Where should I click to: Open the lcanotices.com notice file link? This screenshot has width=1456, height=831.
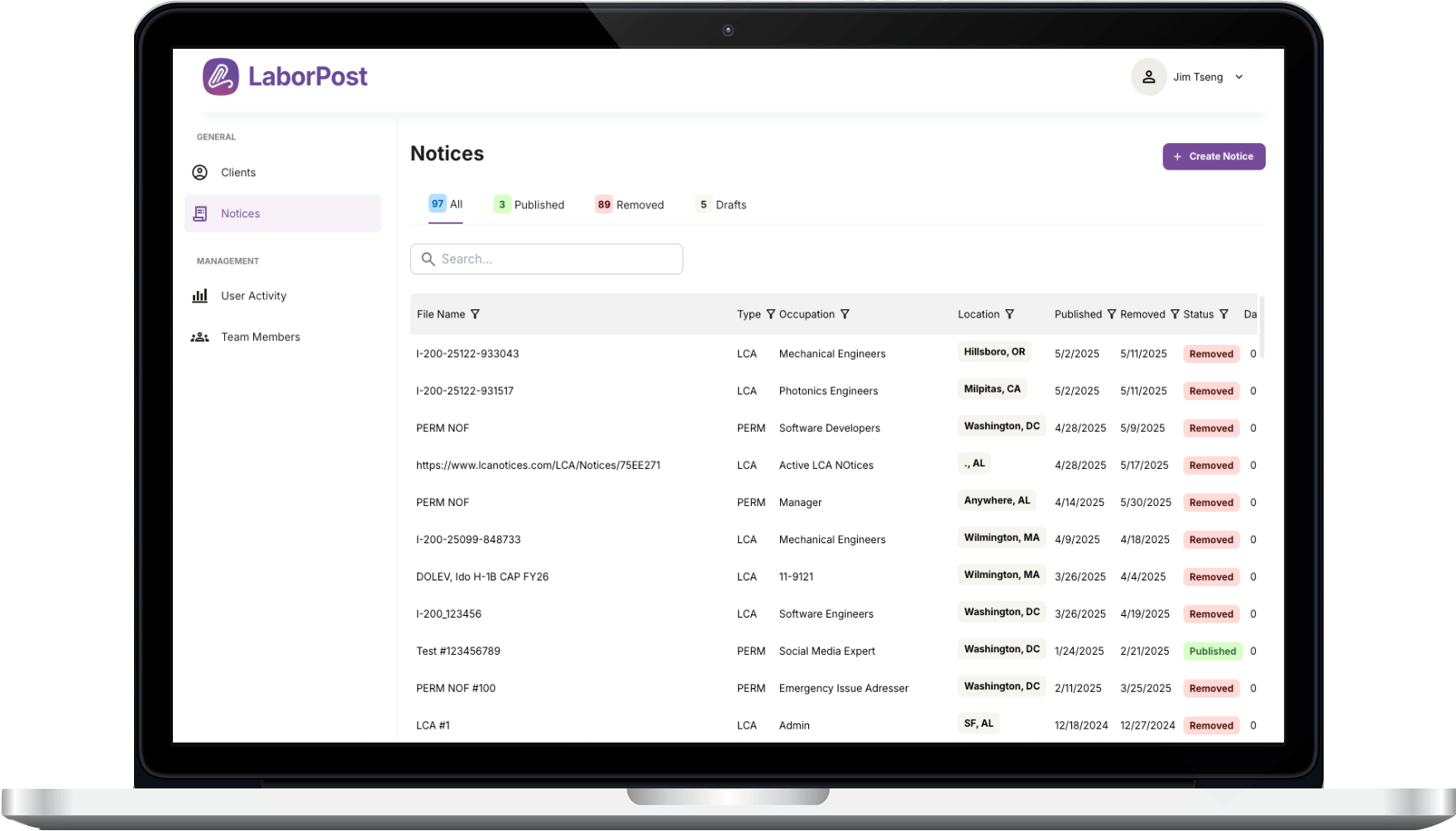[538, 466]
